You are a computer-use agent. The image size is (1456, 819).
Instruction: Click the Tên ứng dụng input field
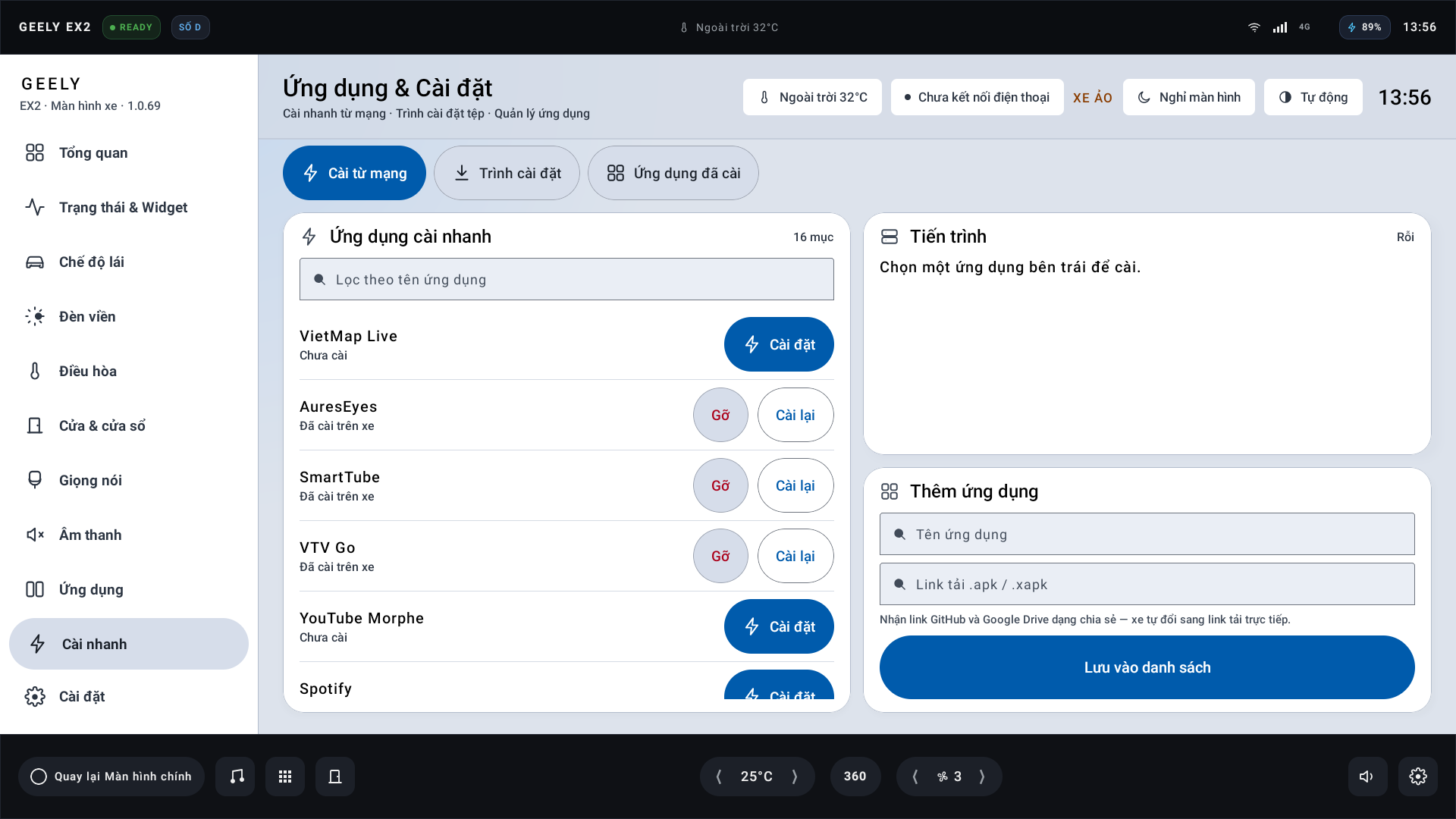[x=1147, y=534]
